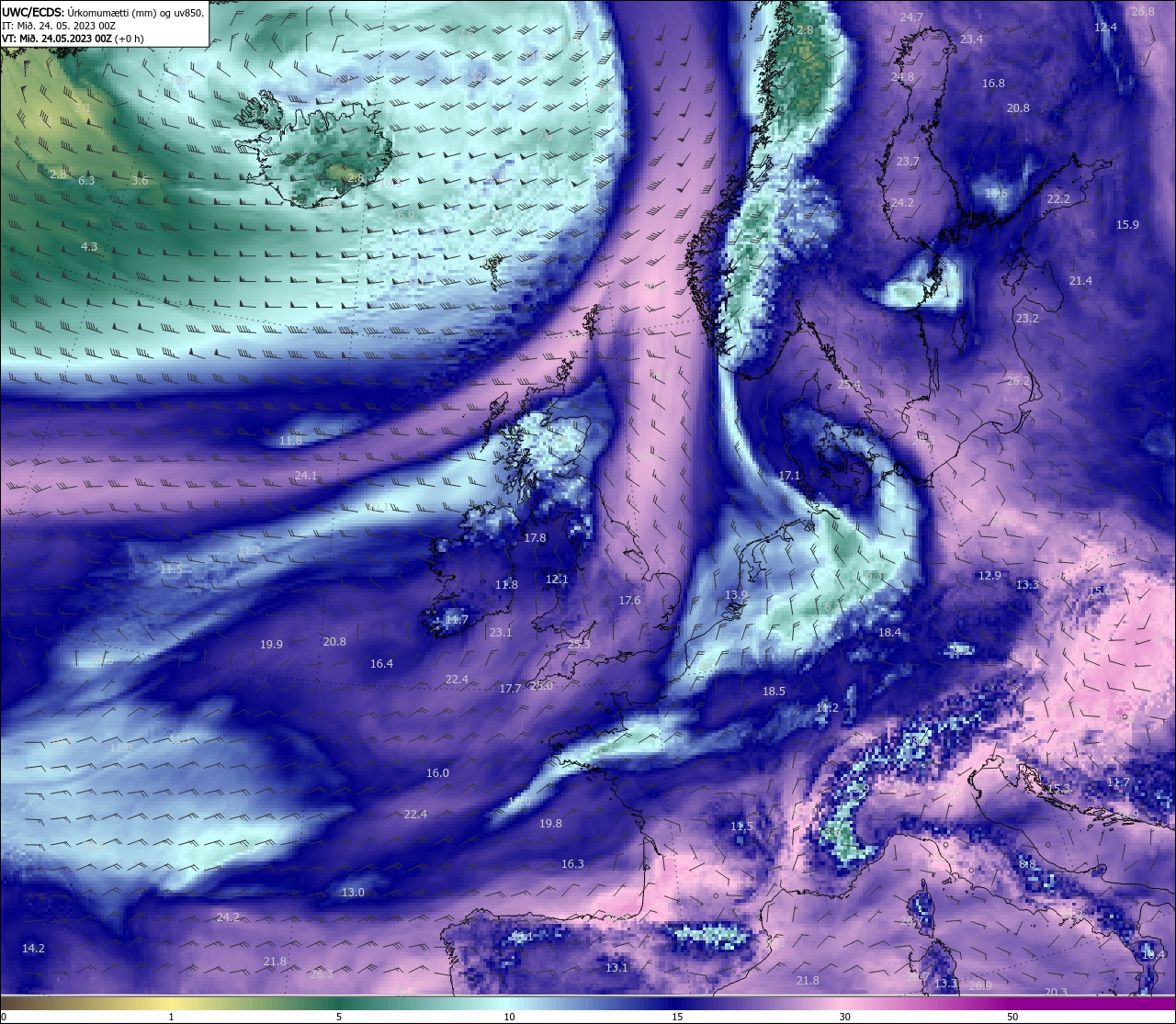
Task: Click the 17.1 value label
Action: [789, 476]
